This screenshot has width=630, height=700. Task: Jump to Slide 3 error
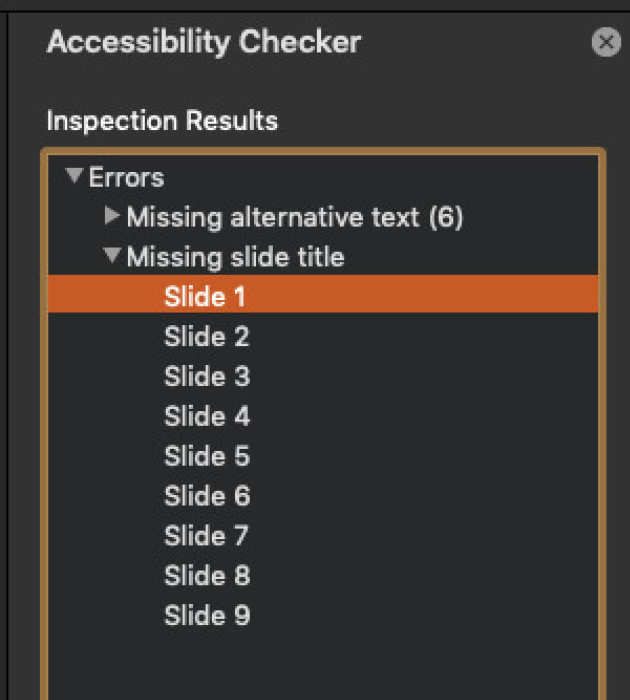[x=206, y=376]
